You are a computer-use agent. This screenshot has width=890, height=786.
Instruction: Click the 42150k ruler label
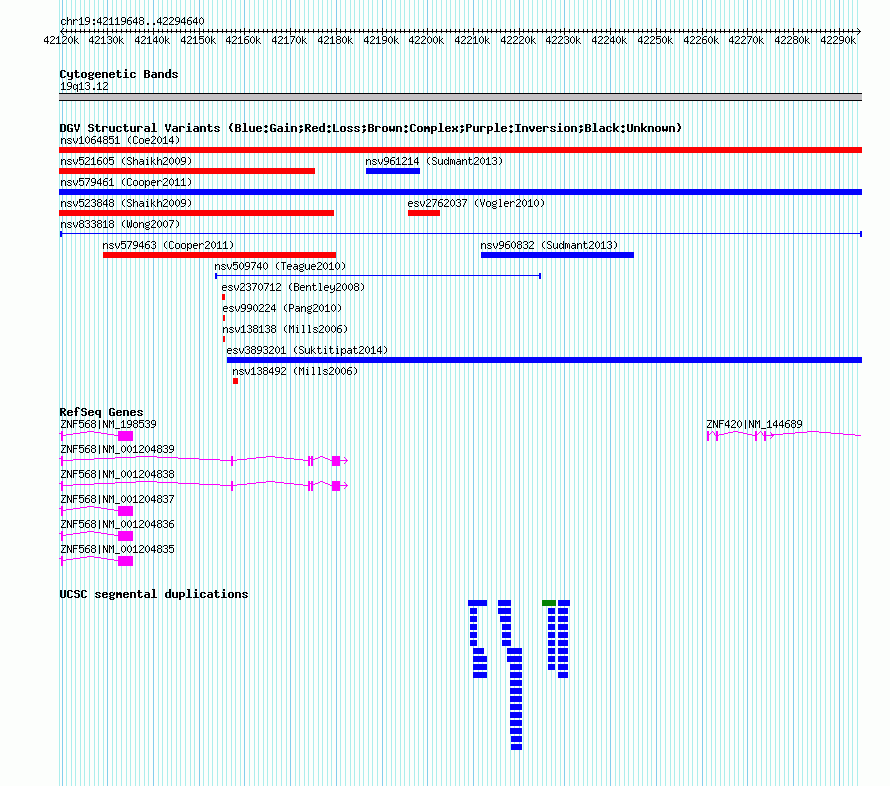coord(198,40)
